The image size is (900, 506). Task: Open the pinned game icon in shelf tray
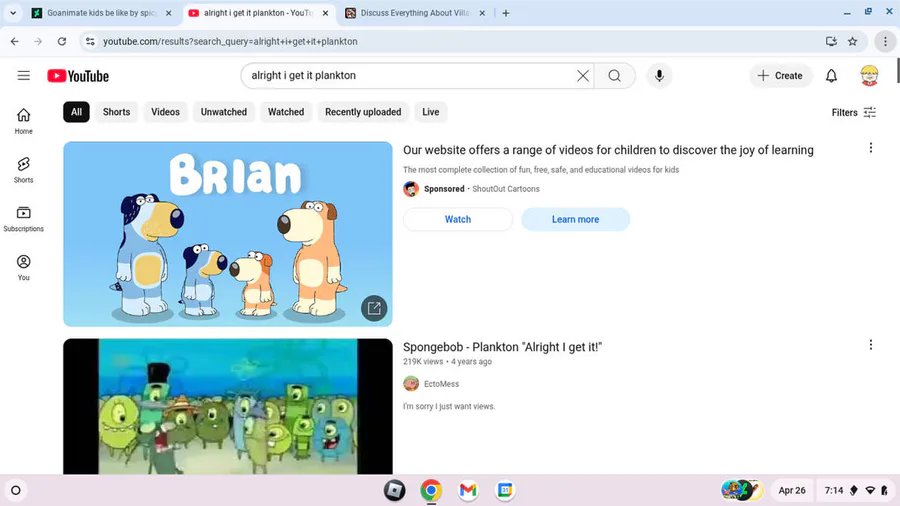742,491
